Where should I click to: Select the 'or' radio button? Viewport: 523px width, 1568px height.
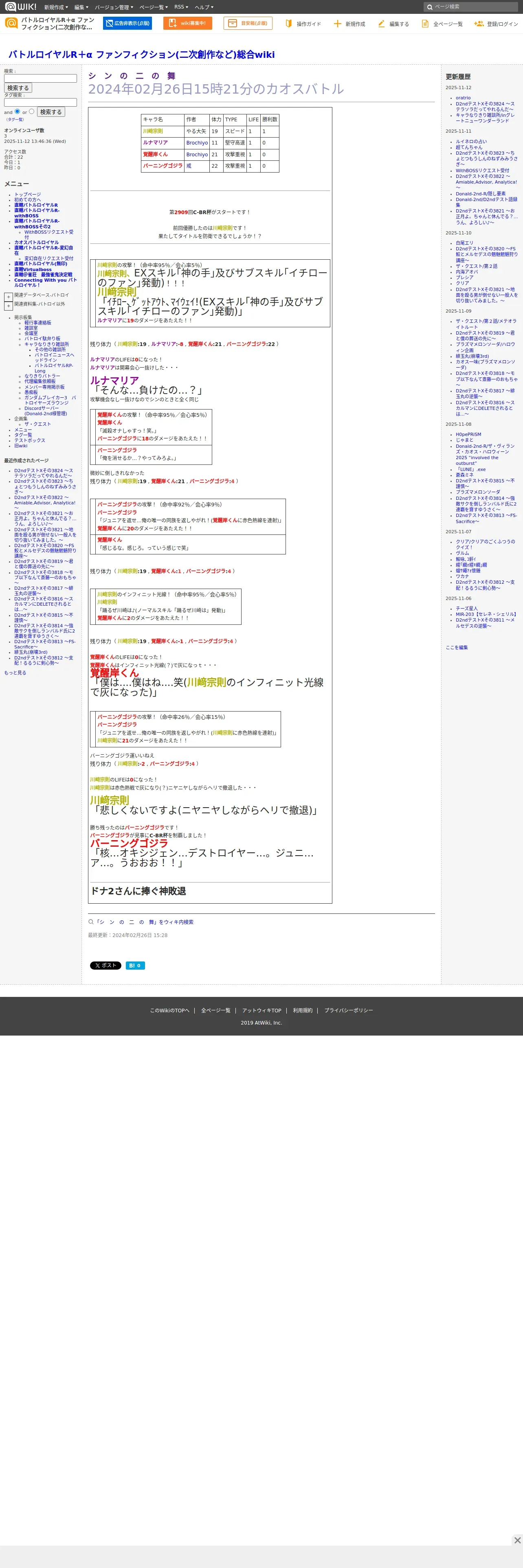click(x=32, y=112)
